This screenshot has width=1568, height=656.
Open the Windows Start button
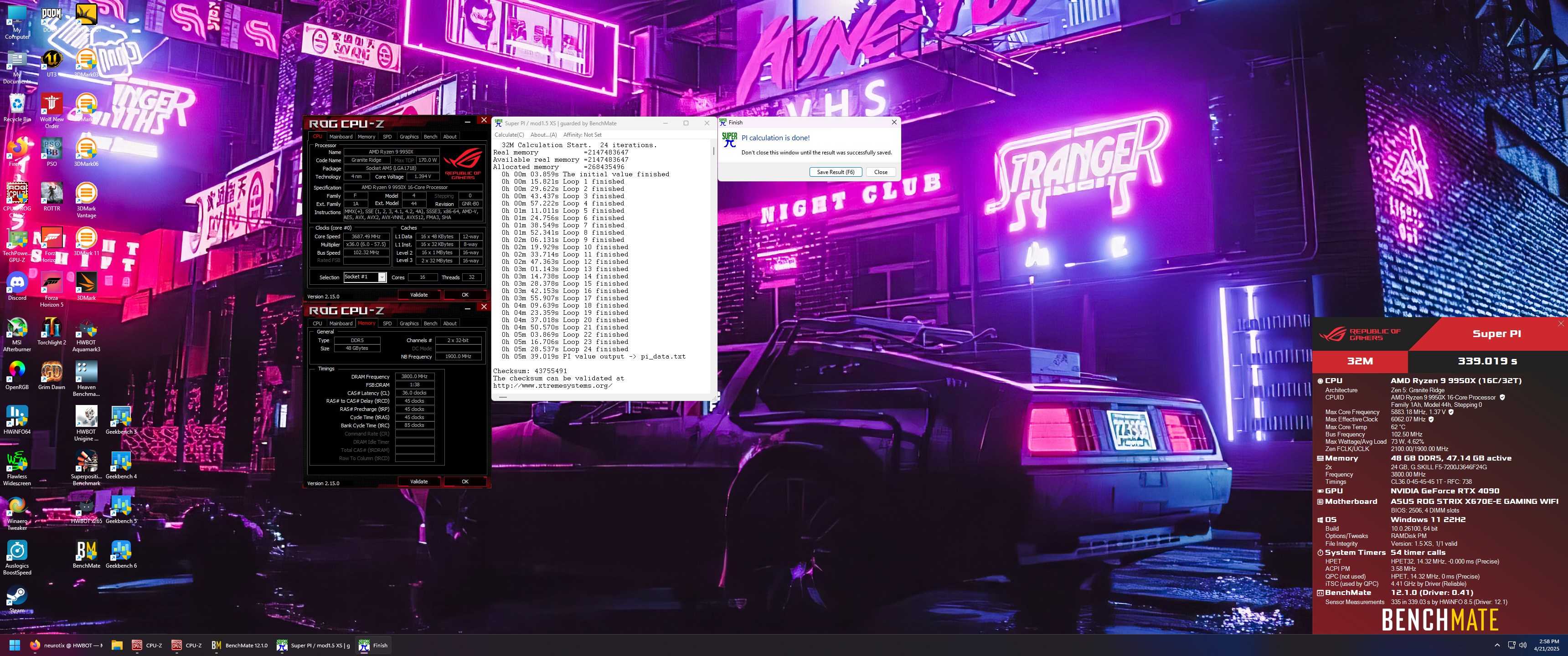point(15,645)
